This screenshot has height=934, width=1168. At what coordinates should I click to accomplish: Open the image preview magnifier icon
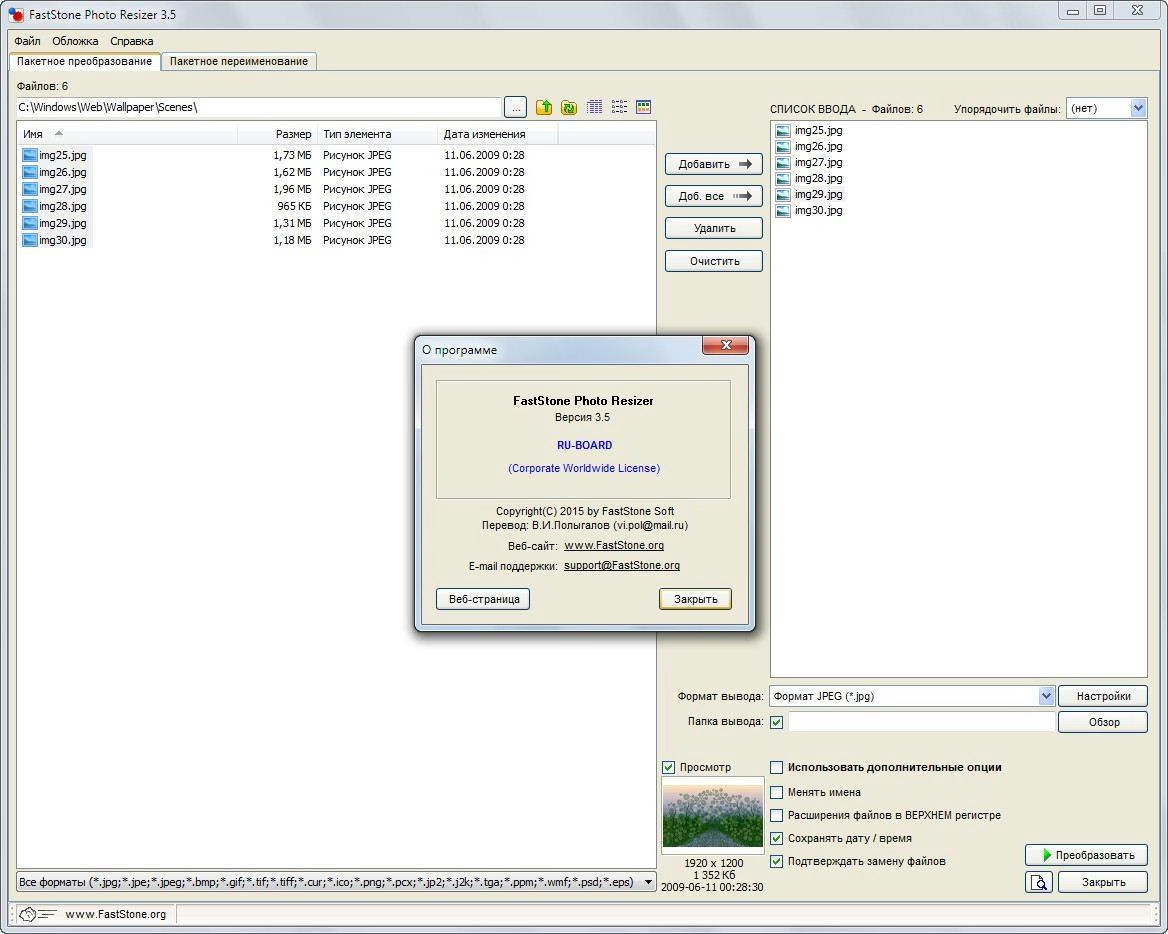[1038, 882]
